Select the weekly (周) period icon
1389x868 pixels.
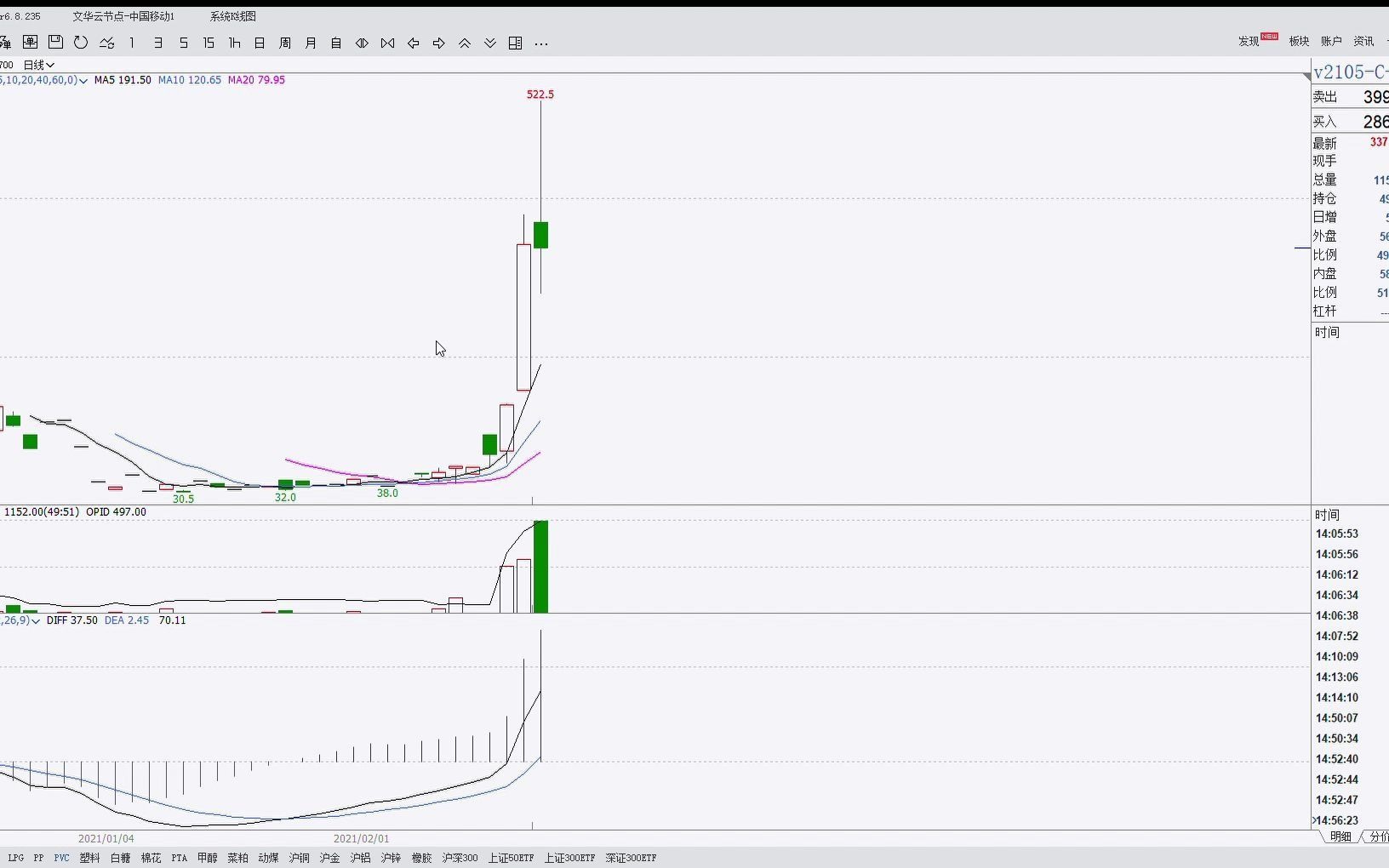285,43
